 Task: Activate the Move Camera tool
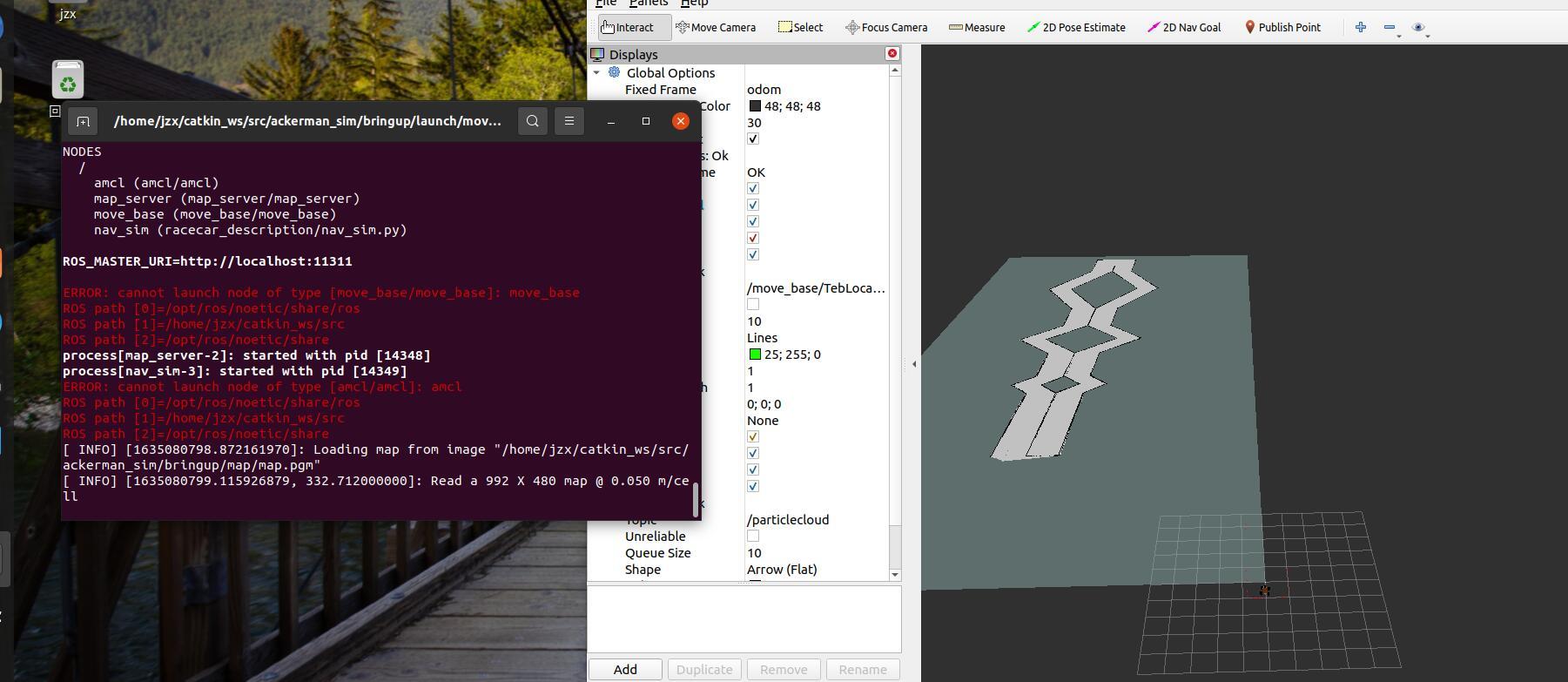click(716, 27)
